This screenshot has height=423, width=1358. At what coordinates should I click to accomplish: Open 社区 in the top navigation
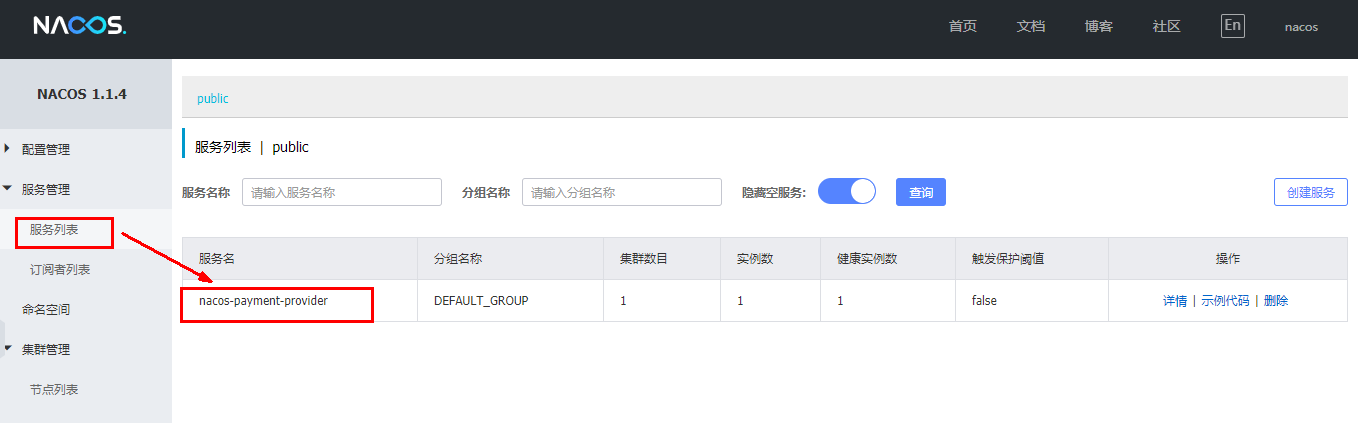[1167, 27]
